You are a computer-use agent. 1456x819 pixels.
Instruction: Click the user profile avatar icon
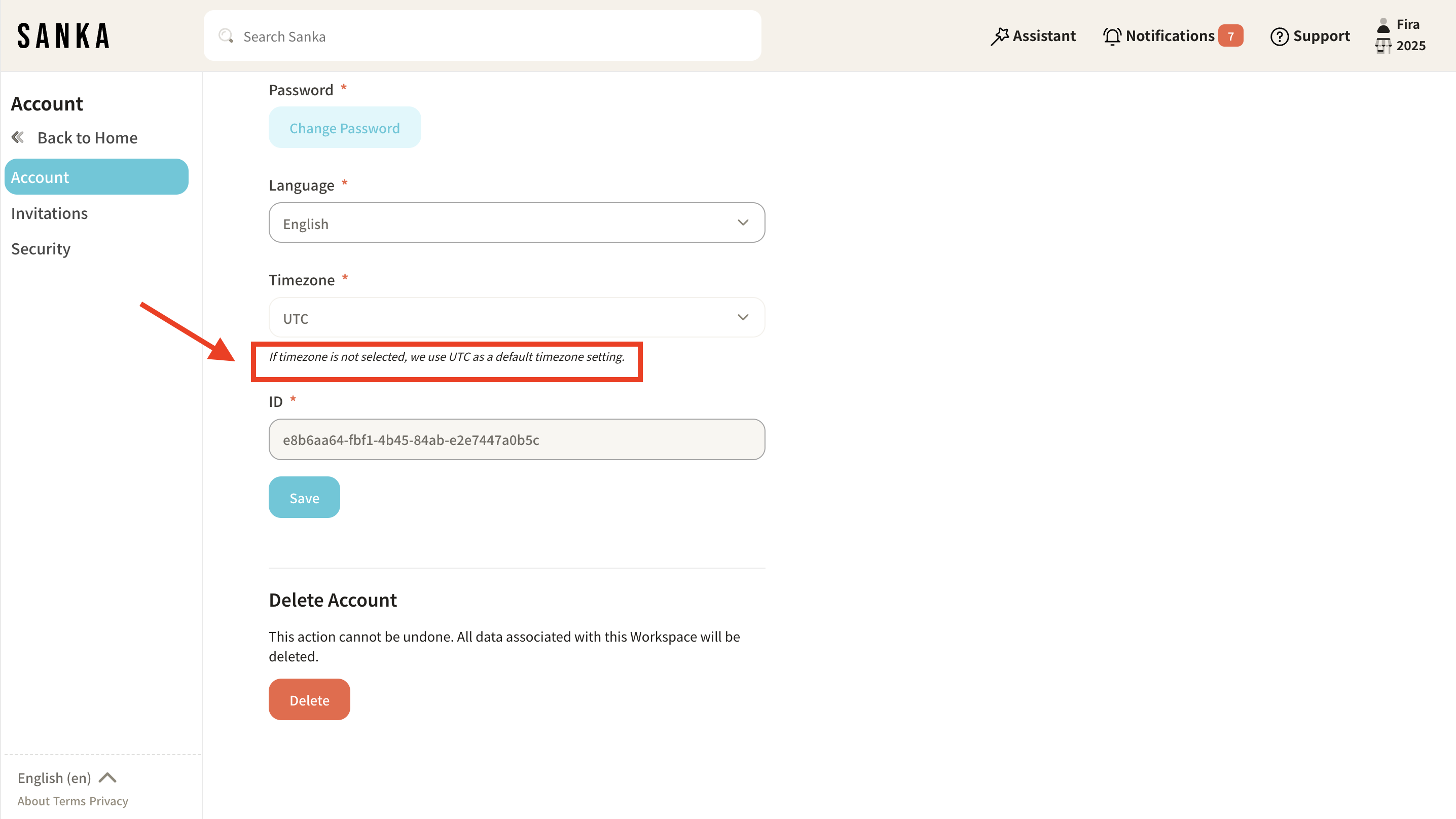pyautogui.click(x=1383, y=25)
